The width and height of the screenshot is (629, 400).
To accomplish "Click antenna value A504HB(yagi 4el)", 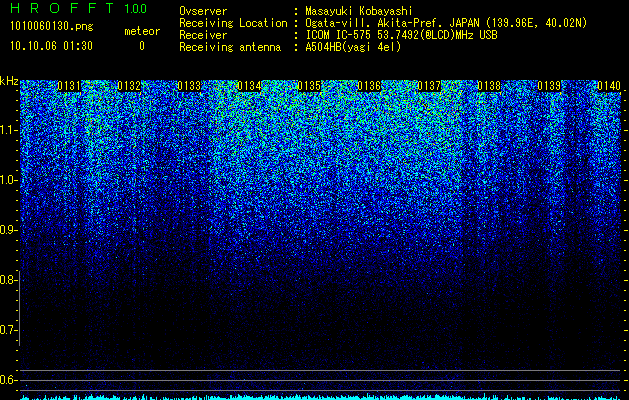I will (353, 47).
